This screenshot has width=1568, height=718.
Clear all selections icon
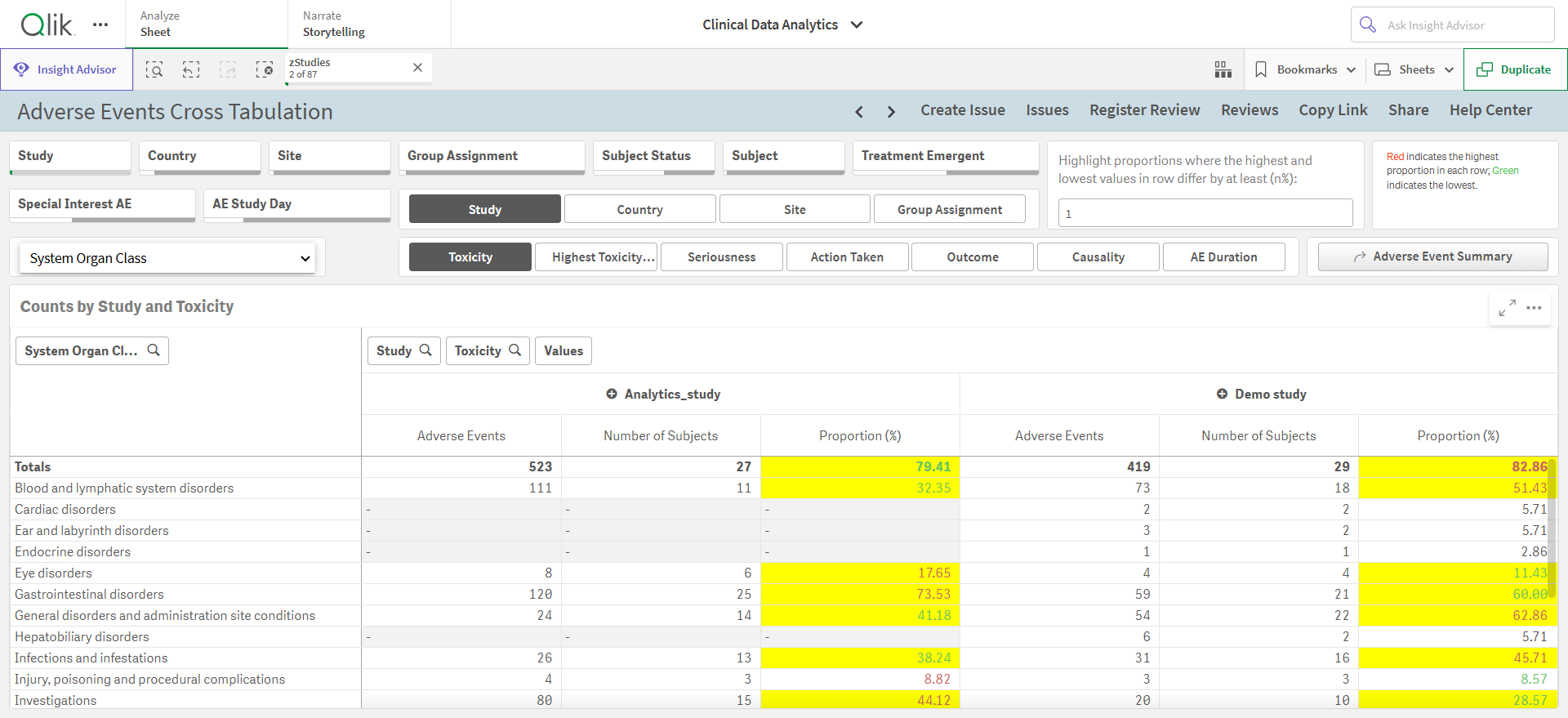265,69
